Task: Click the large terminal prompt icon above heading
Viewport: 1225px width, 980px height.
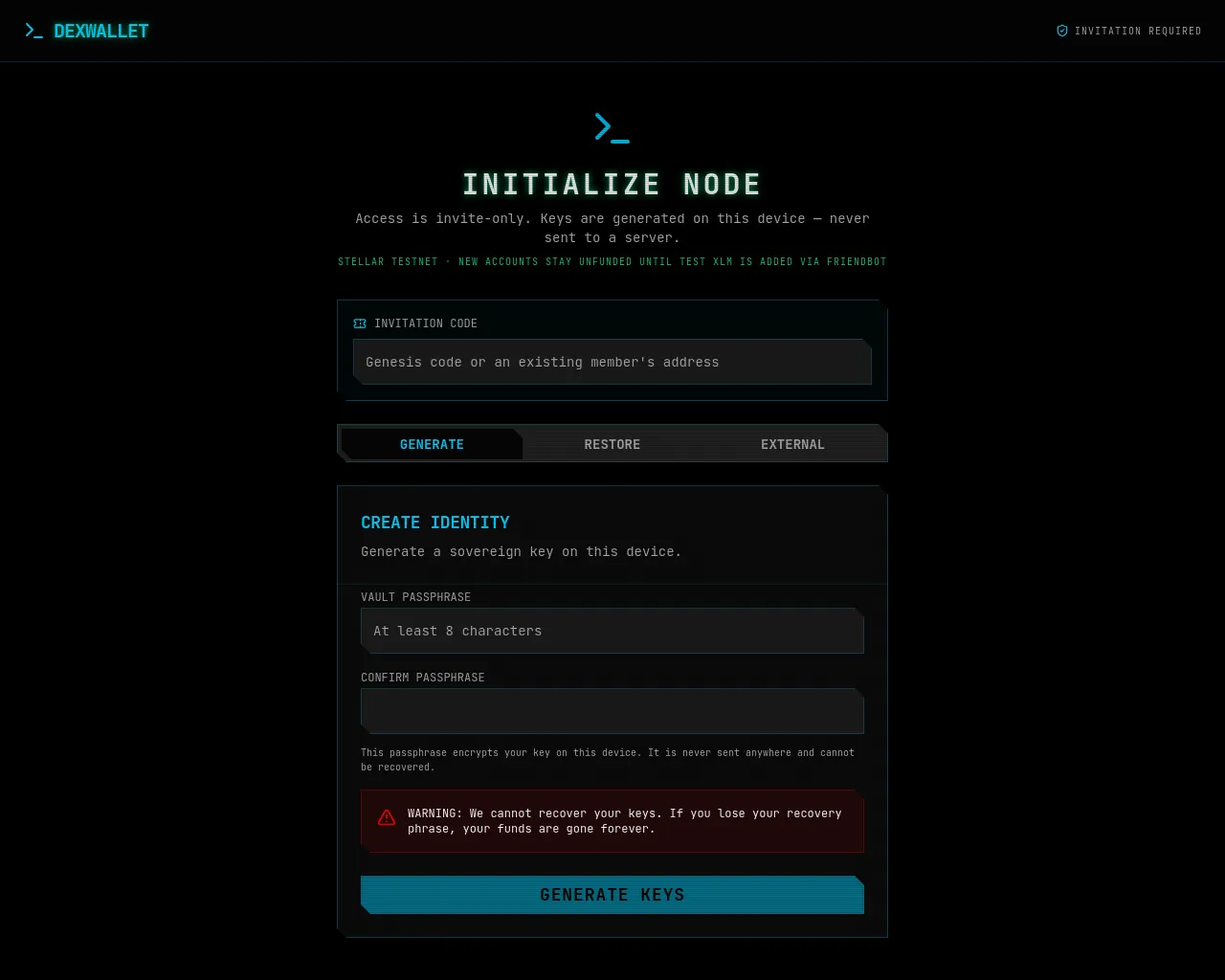Action: pyautogui.click(x=612, y=127)
